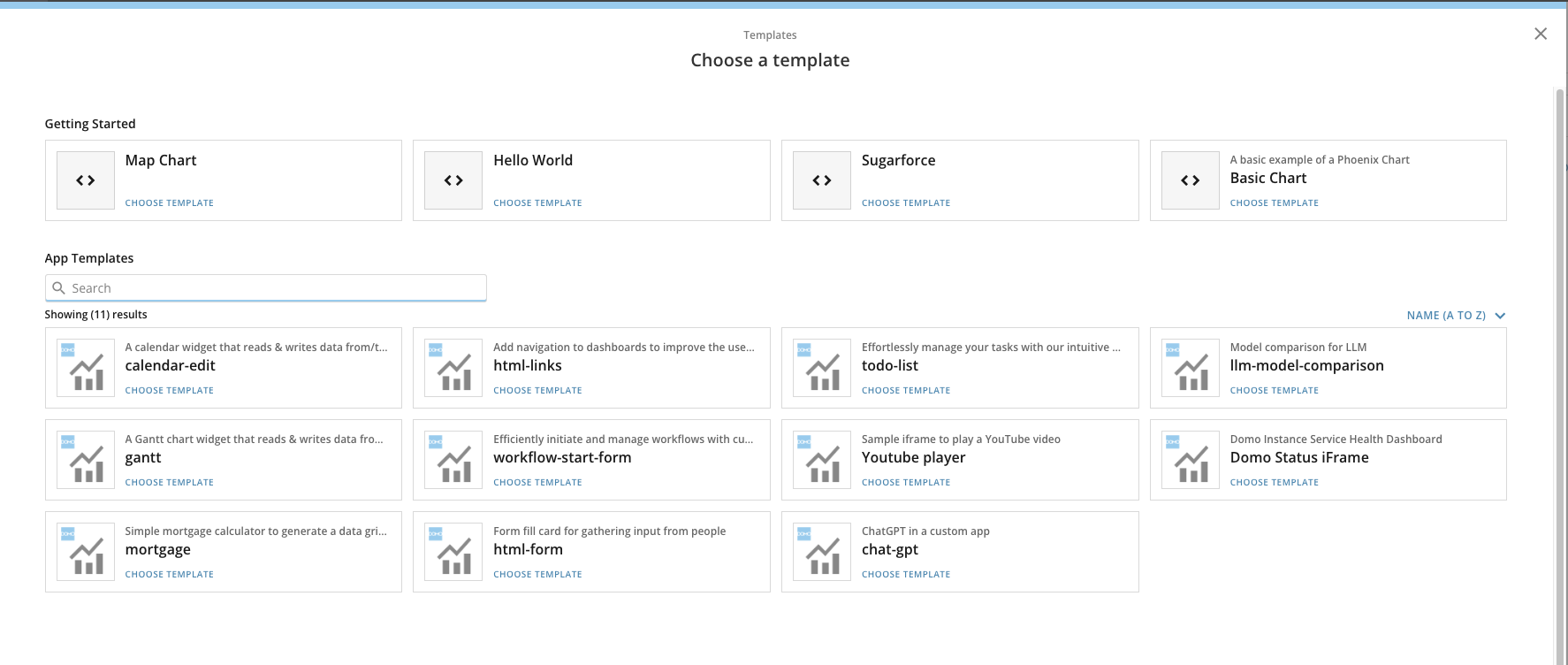Choose template for llm-model-comparison
This screenshot has width=1568, height=665.
[1274, 390]
